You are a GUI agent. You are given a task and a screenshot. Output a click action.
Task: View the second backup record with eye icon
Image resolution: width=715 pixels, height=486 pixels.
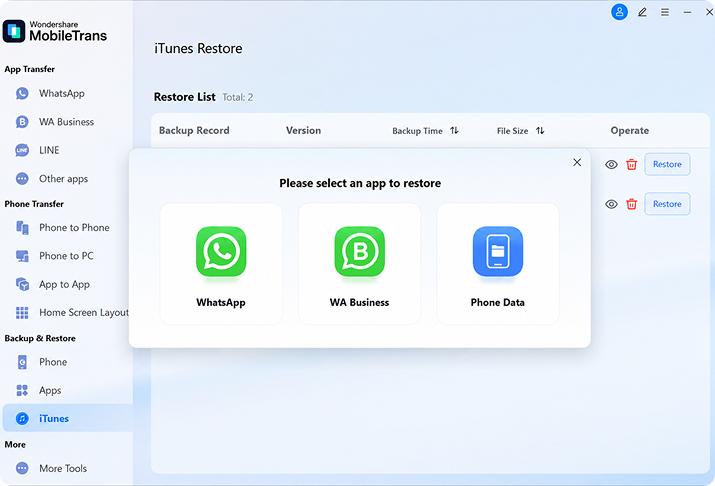pos(611,204)
